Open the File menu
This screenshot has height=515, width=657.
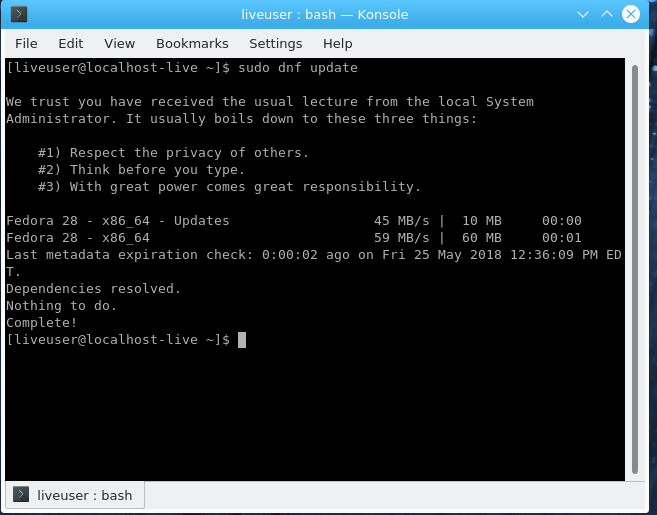(x=26, y=44)
